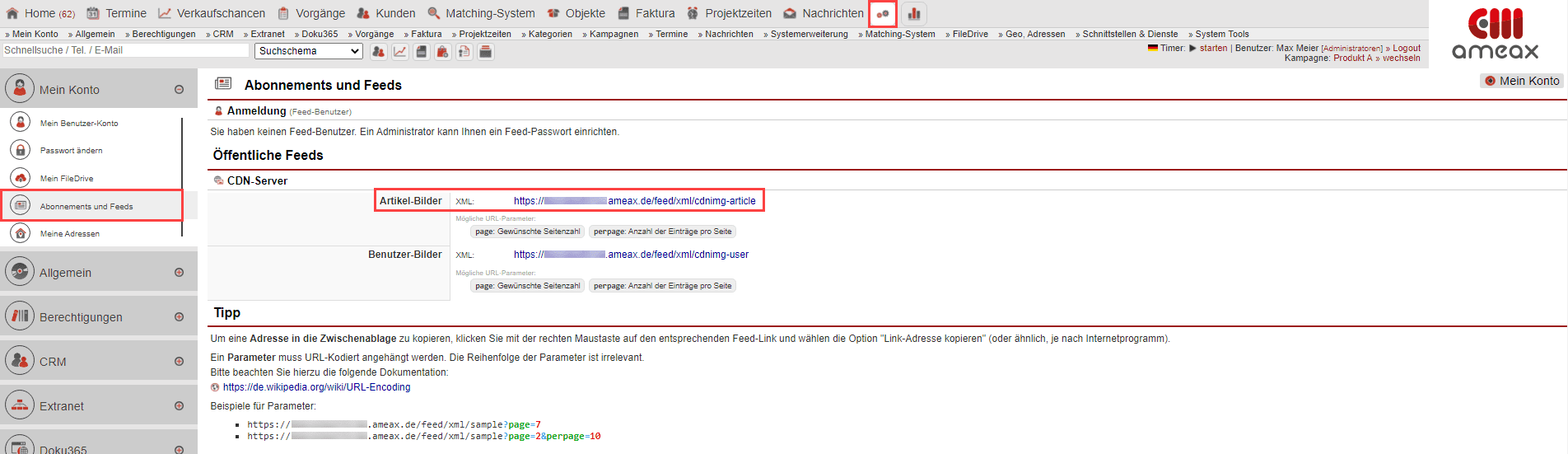Image resolution: width=1568 pixels, height=454 pixels.
Task: Select Passwort ändern lock icon
Action: 21,150
